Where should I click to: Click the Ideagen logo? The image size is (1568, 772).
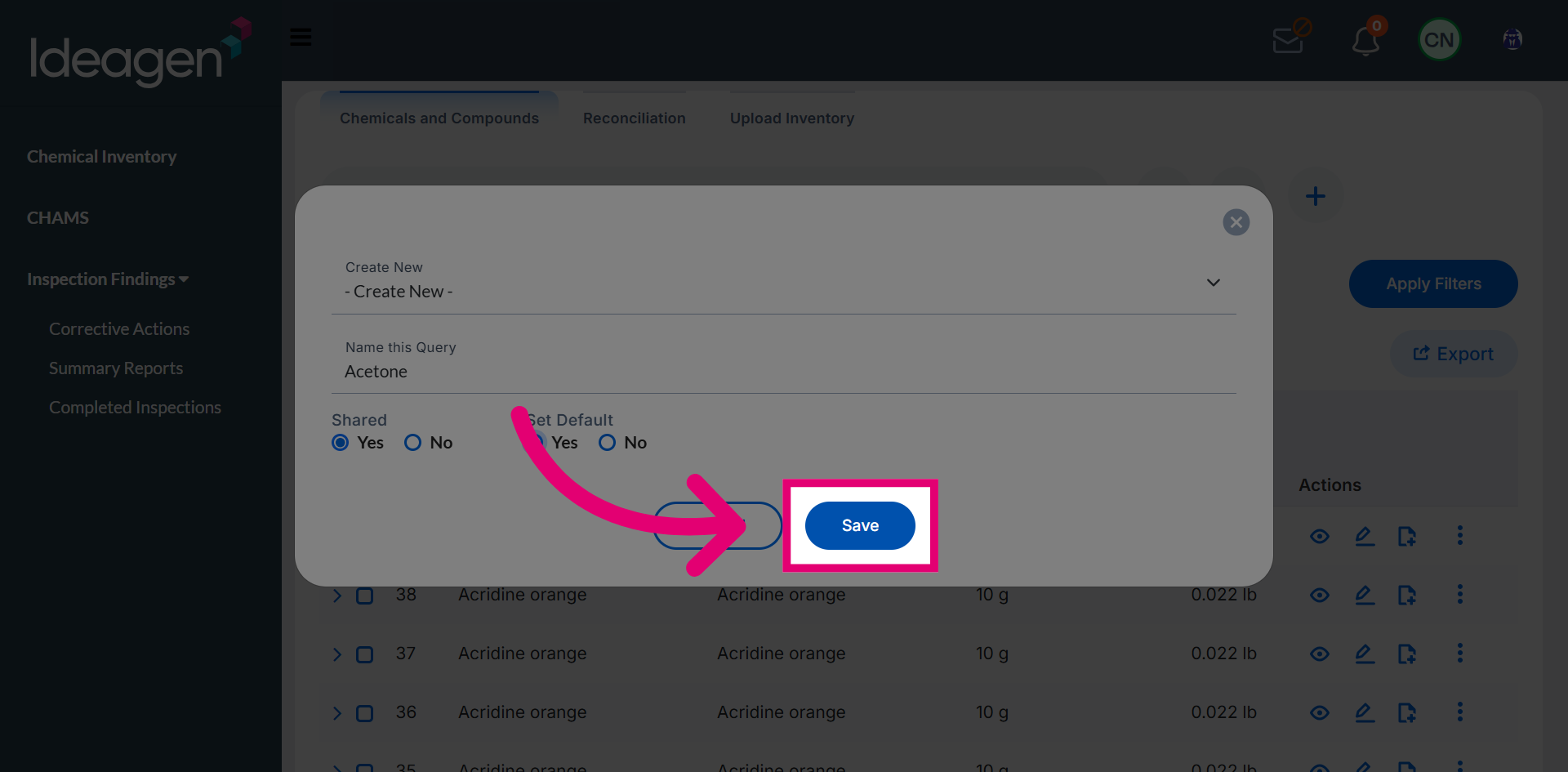tap(140, 51)
